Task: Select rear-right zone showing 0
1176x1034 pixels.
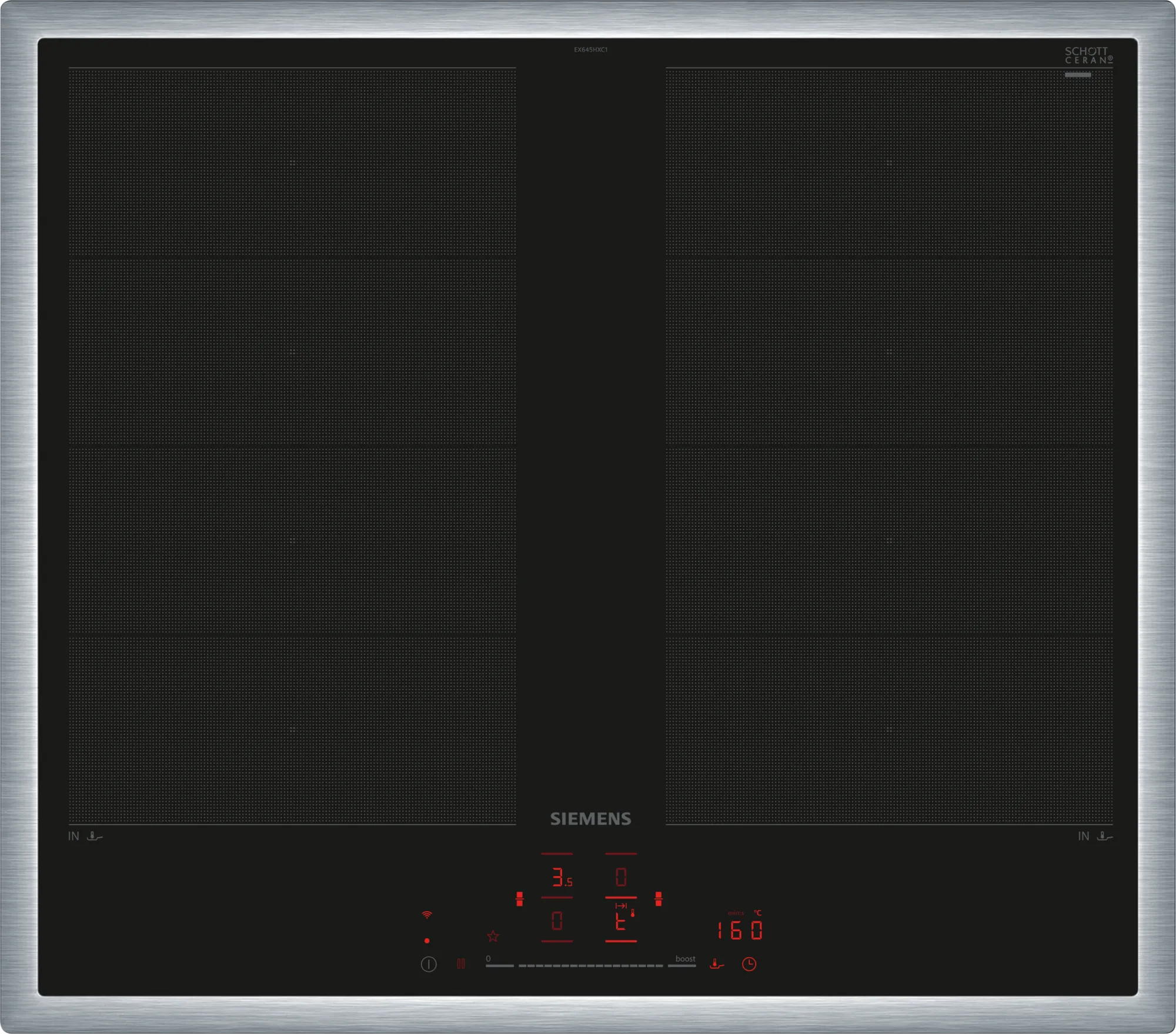Action: [621, 878]
